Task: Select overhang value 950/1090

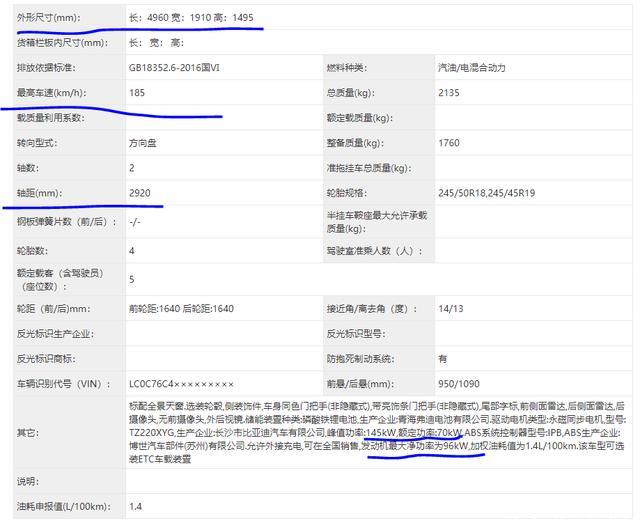Action: [x=459, y=384]
